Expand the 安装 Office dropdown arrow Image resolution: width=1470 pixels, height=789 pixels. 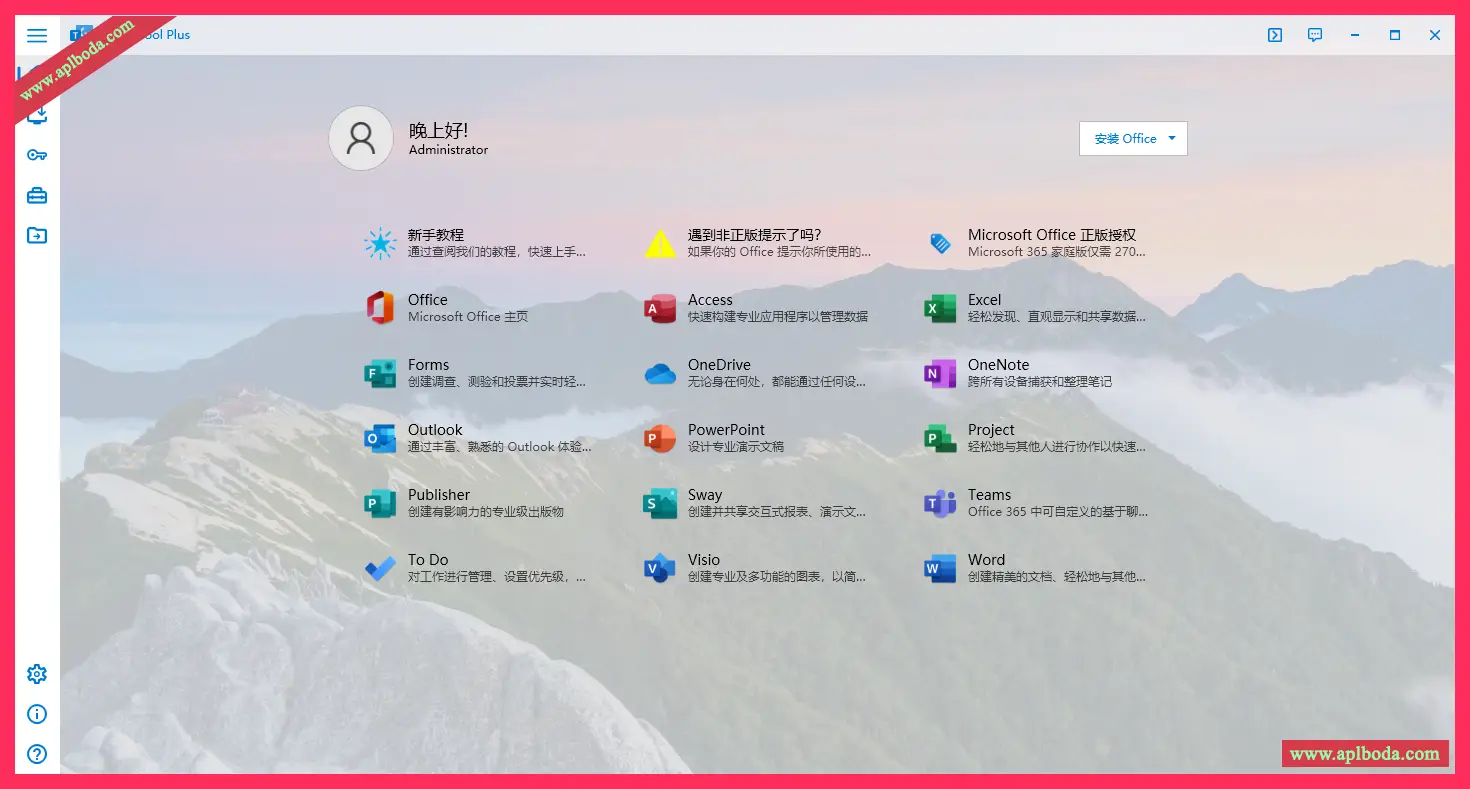tap(1172, 139)
